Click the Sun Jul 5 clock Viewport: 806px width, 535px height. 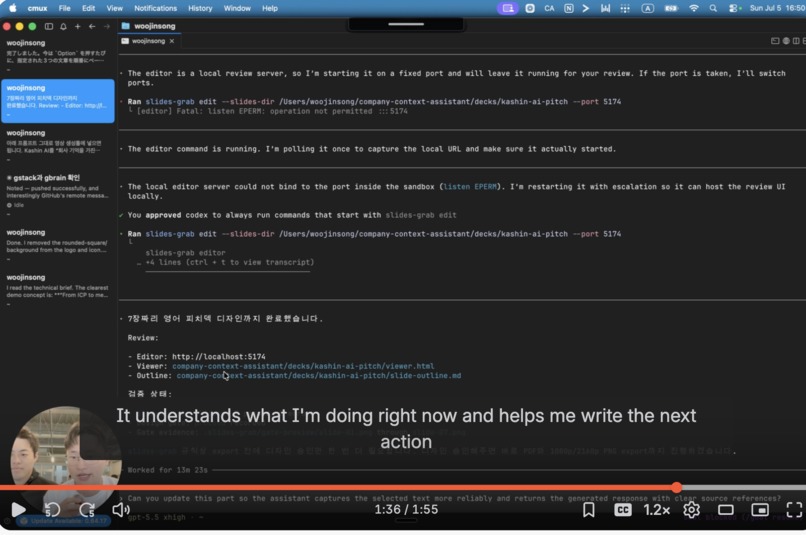[777, 8]
